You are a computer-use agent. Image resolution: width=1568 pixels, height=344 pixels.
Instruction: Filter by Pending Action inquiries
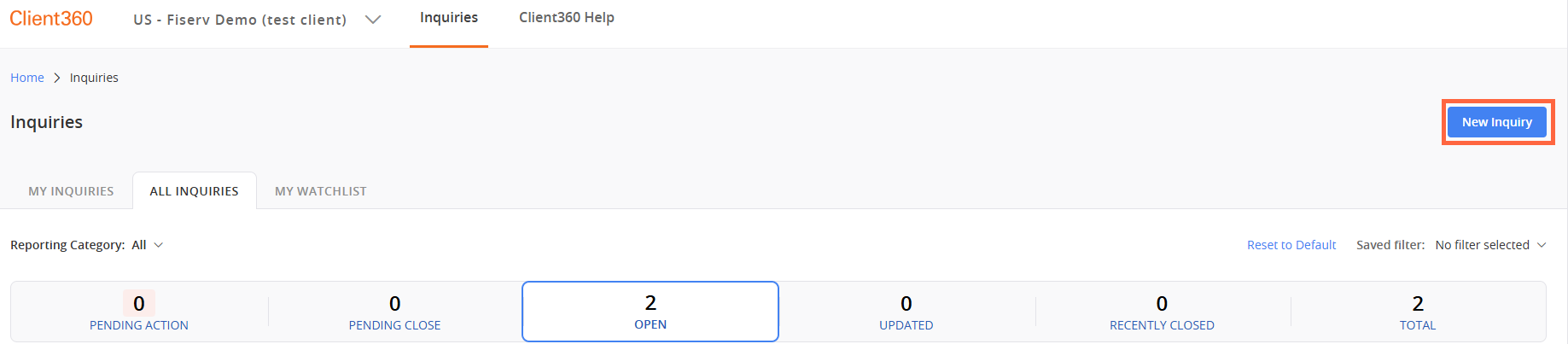tap(139, 312)
